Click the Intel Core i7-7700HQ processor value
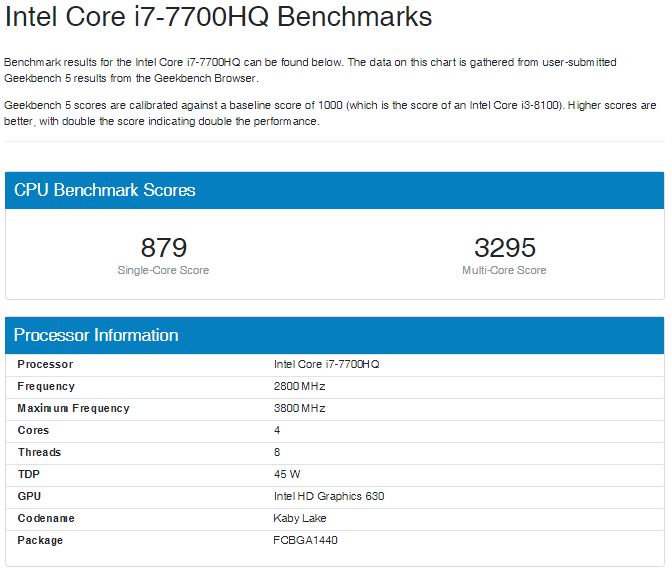Image resolution: width=672 pixels, height=571 pixels. (x=326, y=364)
